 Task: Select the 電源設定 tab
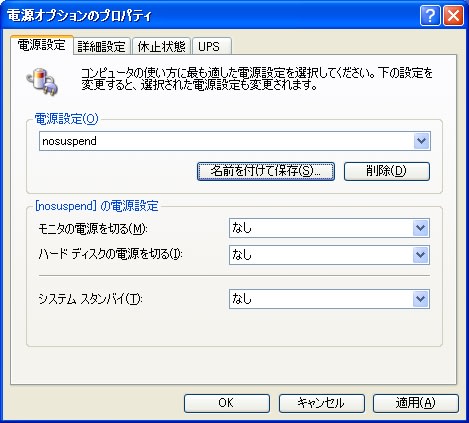[x=42, y=45]
